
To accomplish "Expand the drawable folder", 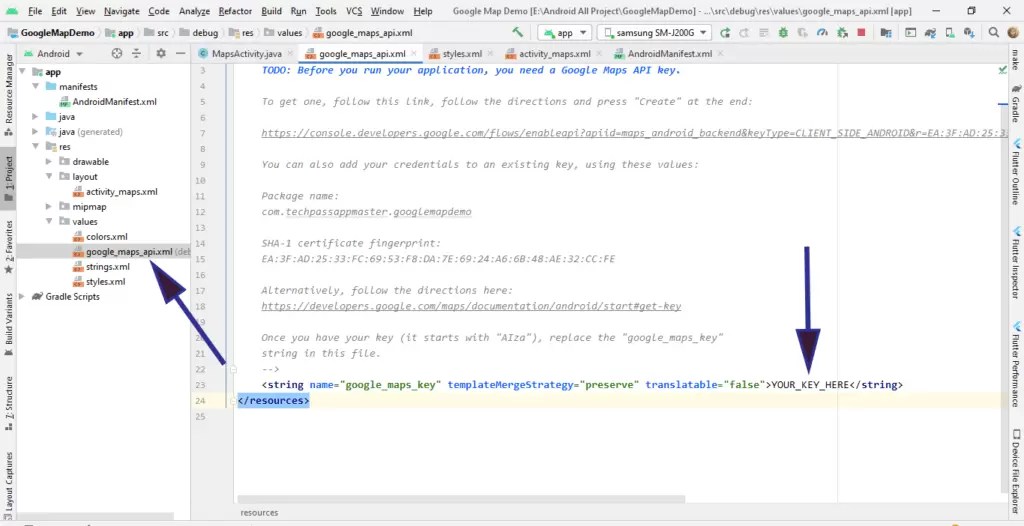I will pos(50,162).
